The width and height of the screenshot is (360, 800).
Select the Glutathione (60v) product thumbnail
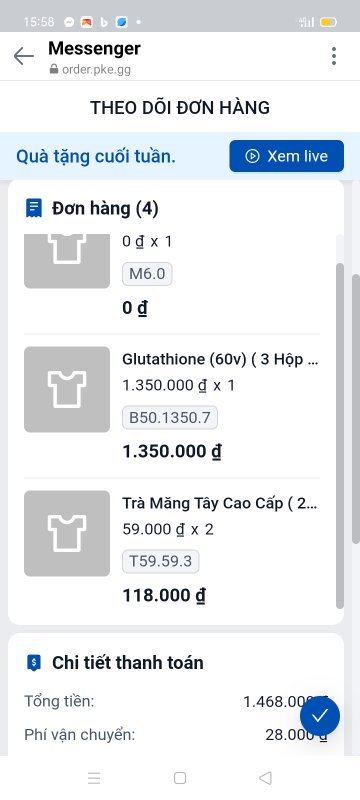click(67, 389)
